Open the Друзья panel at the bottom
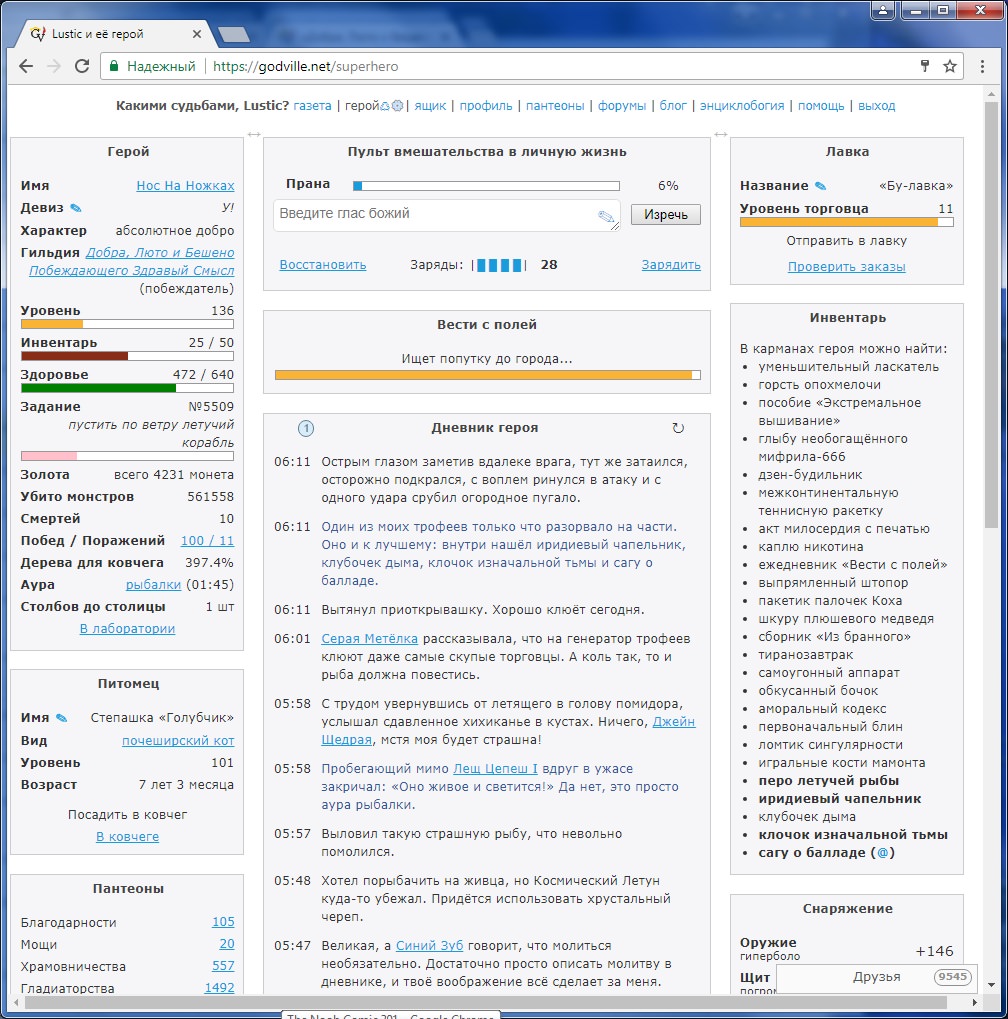The width and height of the screenshot is (1008, 1019). 875,977
